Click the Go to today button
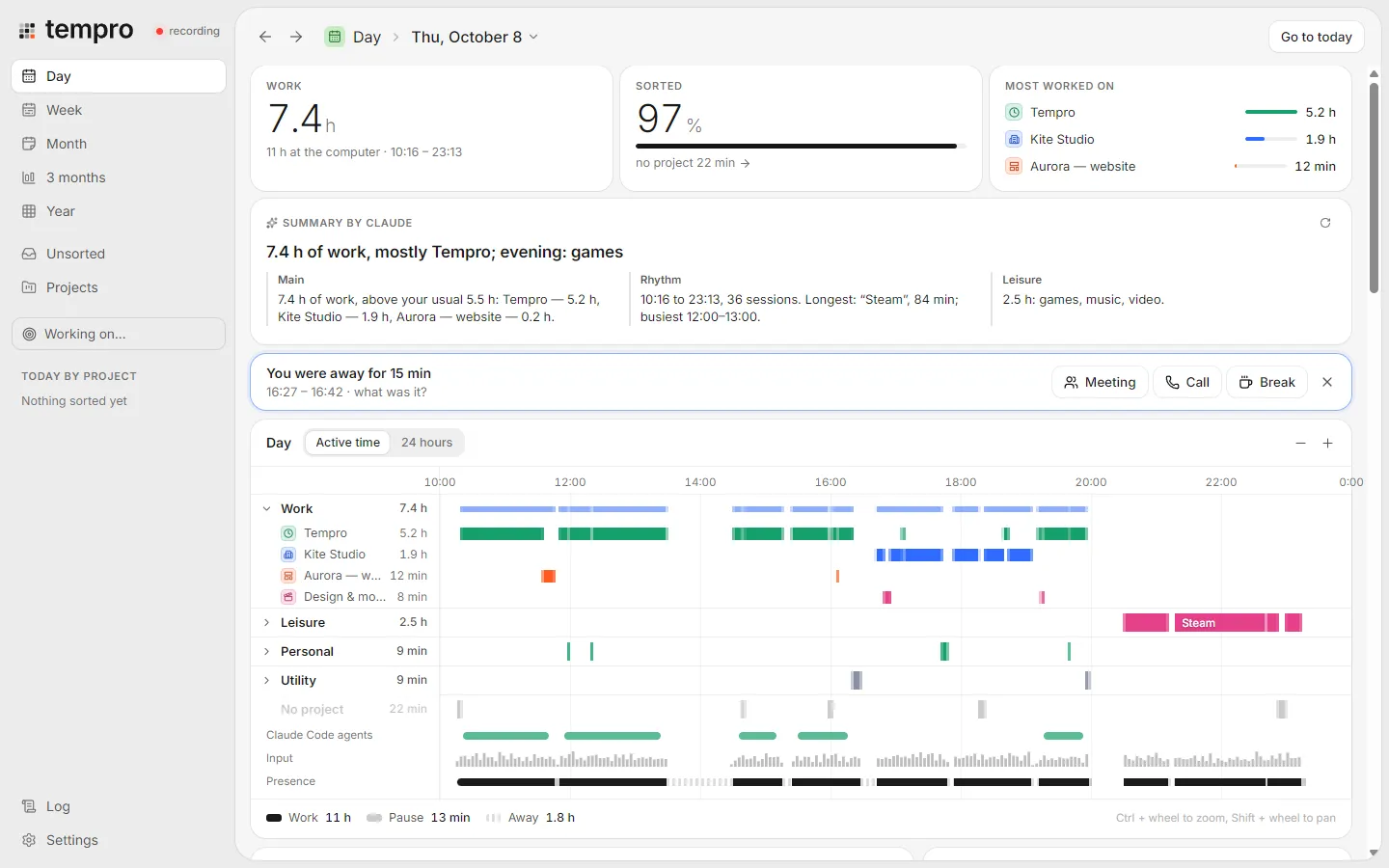This screenshot has height=868, width=1389. 1316,37
